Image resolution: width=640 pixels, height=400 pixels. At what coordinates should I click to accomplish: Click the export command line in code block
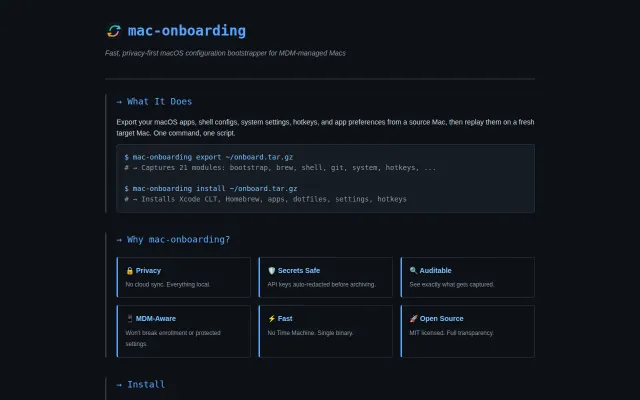209,157
